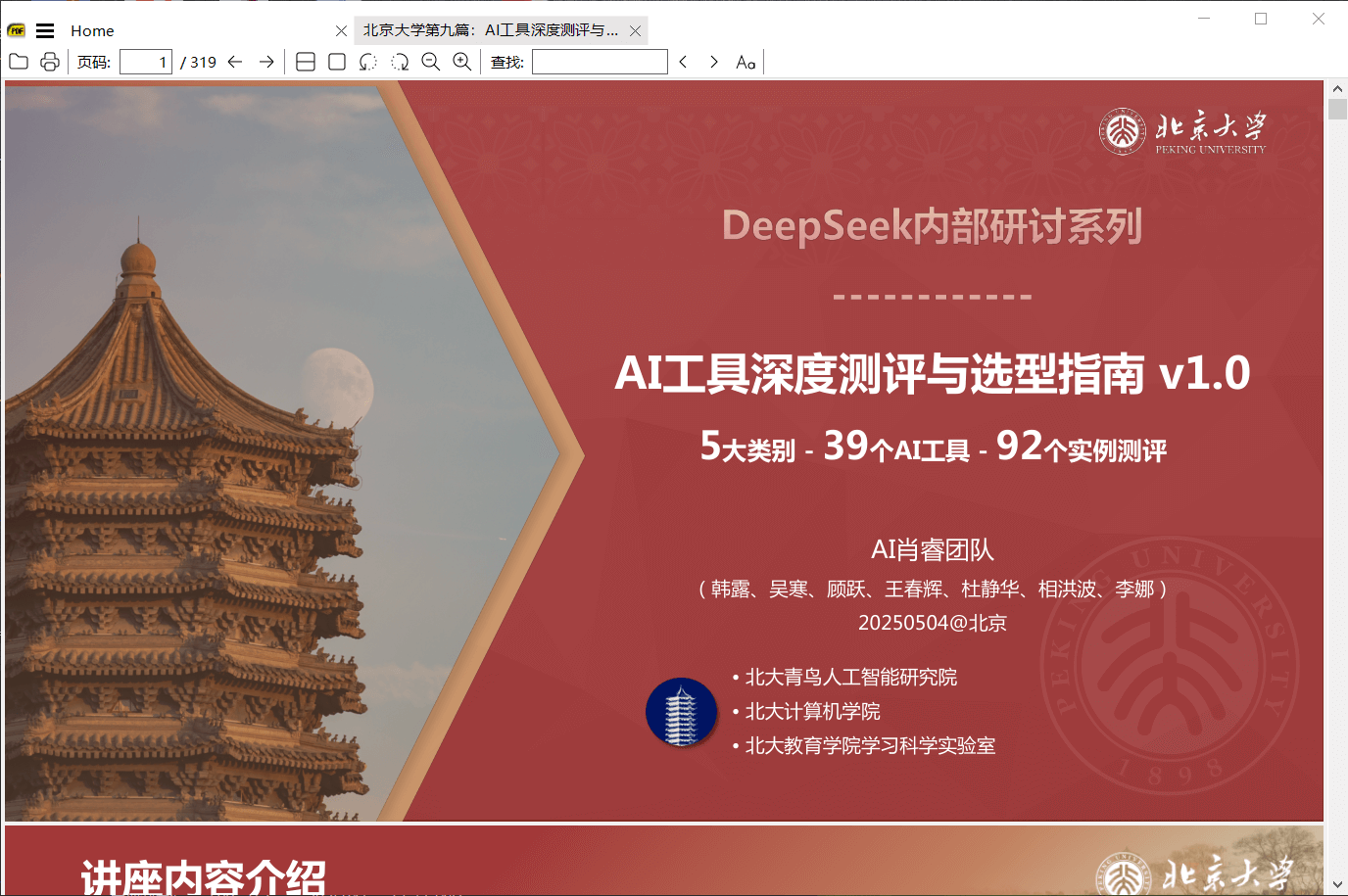1348x896 pixels.
Task: Click the AI工具深度测评与选型指南 v1.0 title
Action: click(x=932, y=373)
